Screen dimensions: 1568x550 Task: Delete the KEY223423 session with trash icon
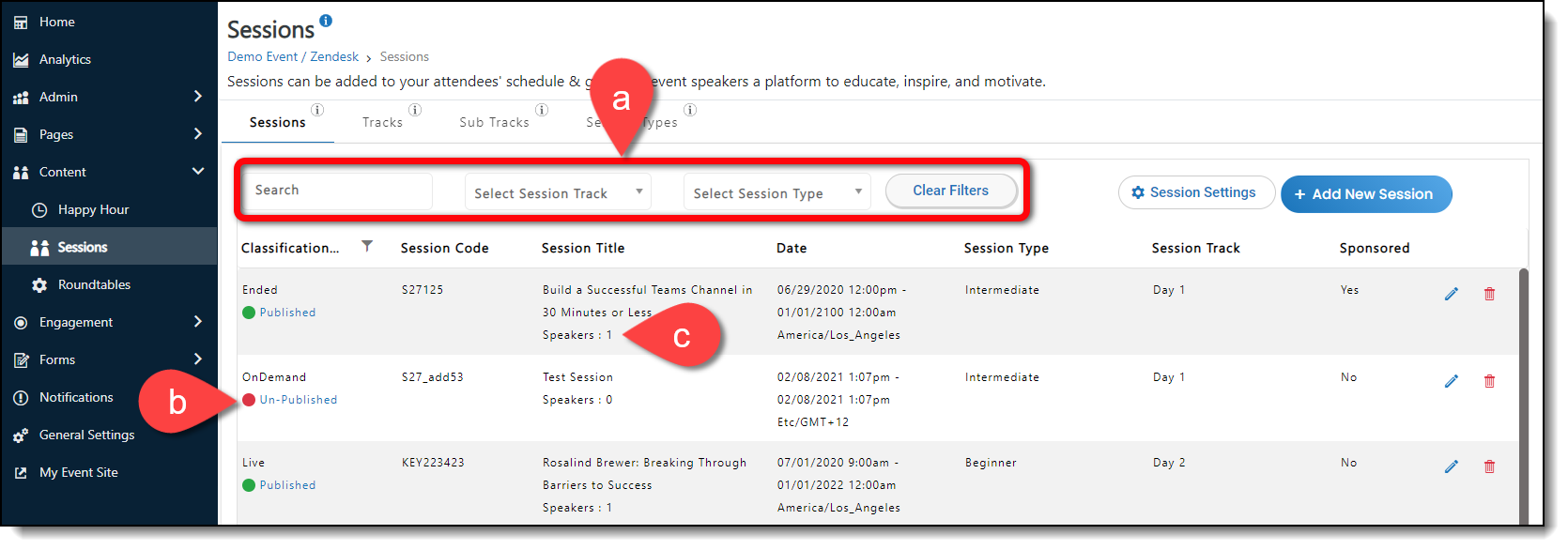tap(1489, 466)
